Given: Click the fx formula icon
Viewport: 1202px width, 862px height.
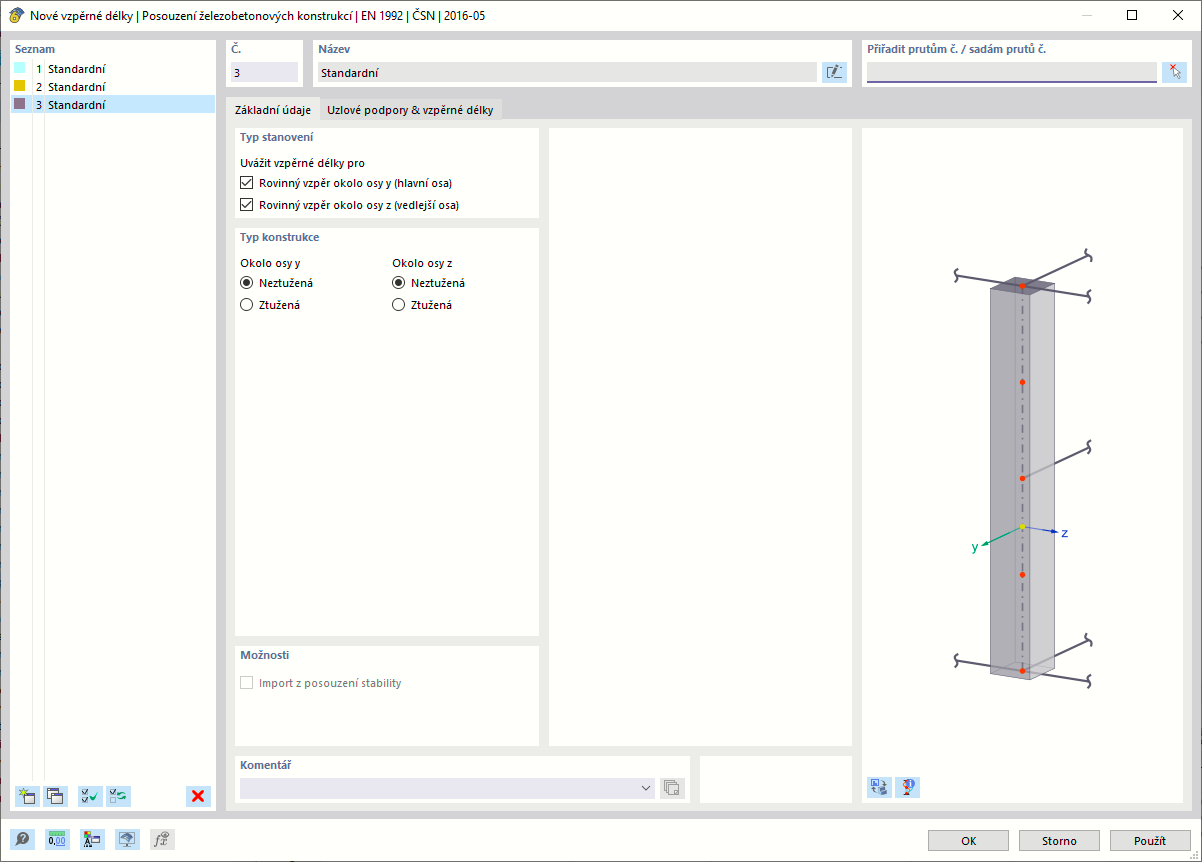Looking at the screenshot, I should [162, 840].
